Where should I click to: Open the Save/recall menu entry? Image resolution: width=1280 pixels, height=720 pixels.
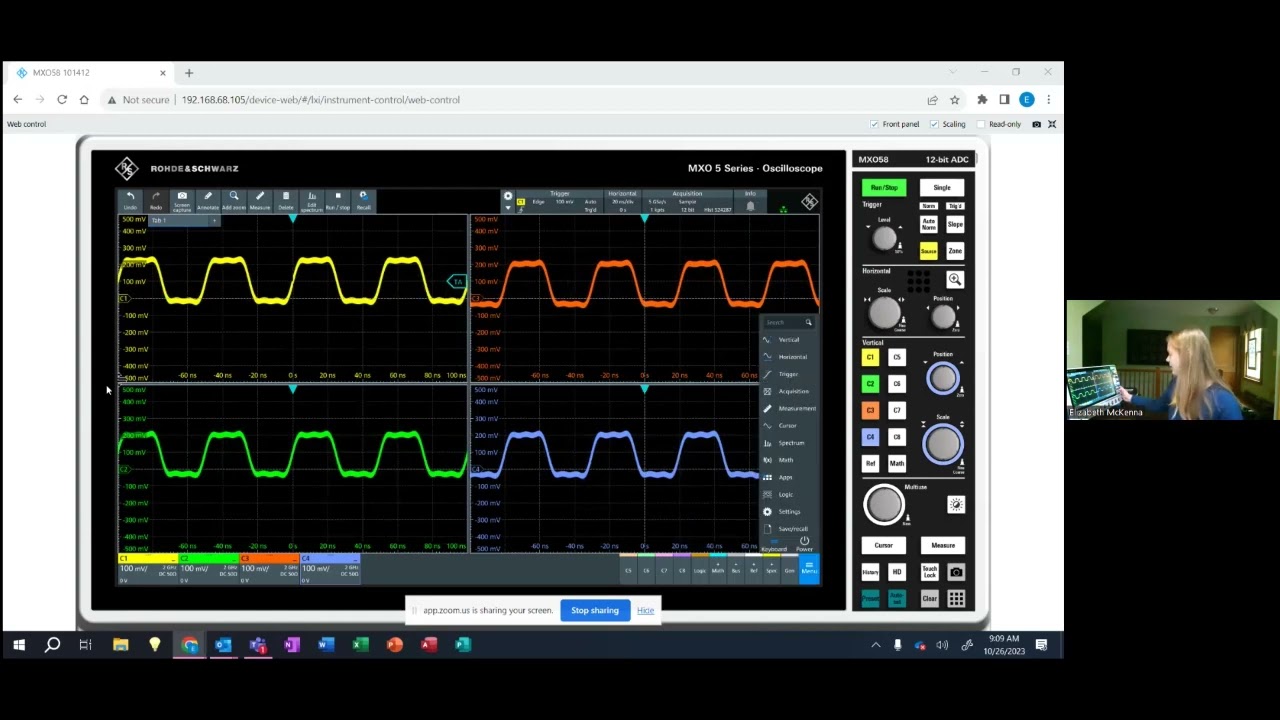(789, 528)
